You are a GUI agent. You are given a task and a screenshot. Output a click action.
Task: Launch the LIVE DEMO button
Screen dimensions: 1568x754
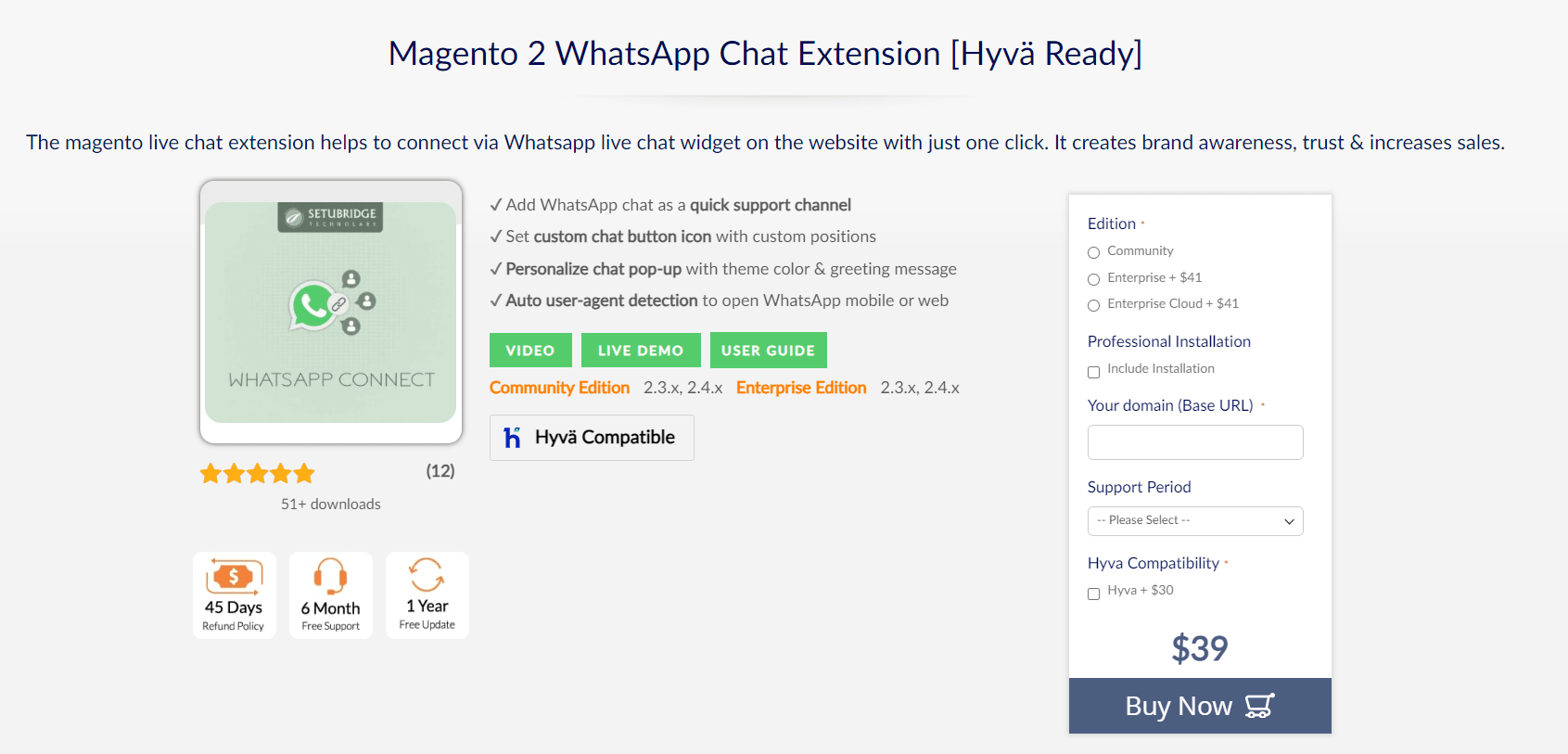pyautogui.click(x=641, y=351)
